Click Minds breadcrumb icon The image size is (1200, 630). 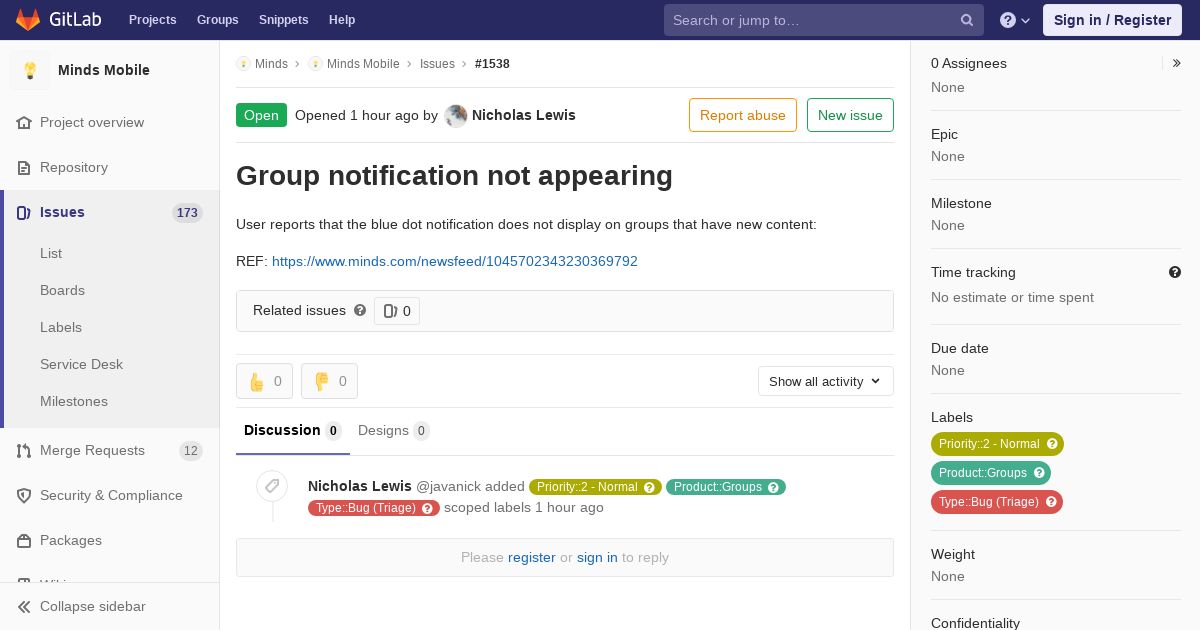pos(243,63)
